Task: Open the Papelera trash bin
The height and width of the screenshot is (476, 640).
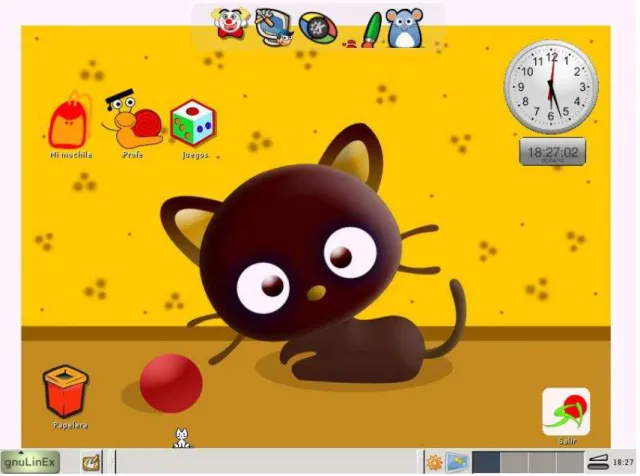Action: tap(66, 397)
